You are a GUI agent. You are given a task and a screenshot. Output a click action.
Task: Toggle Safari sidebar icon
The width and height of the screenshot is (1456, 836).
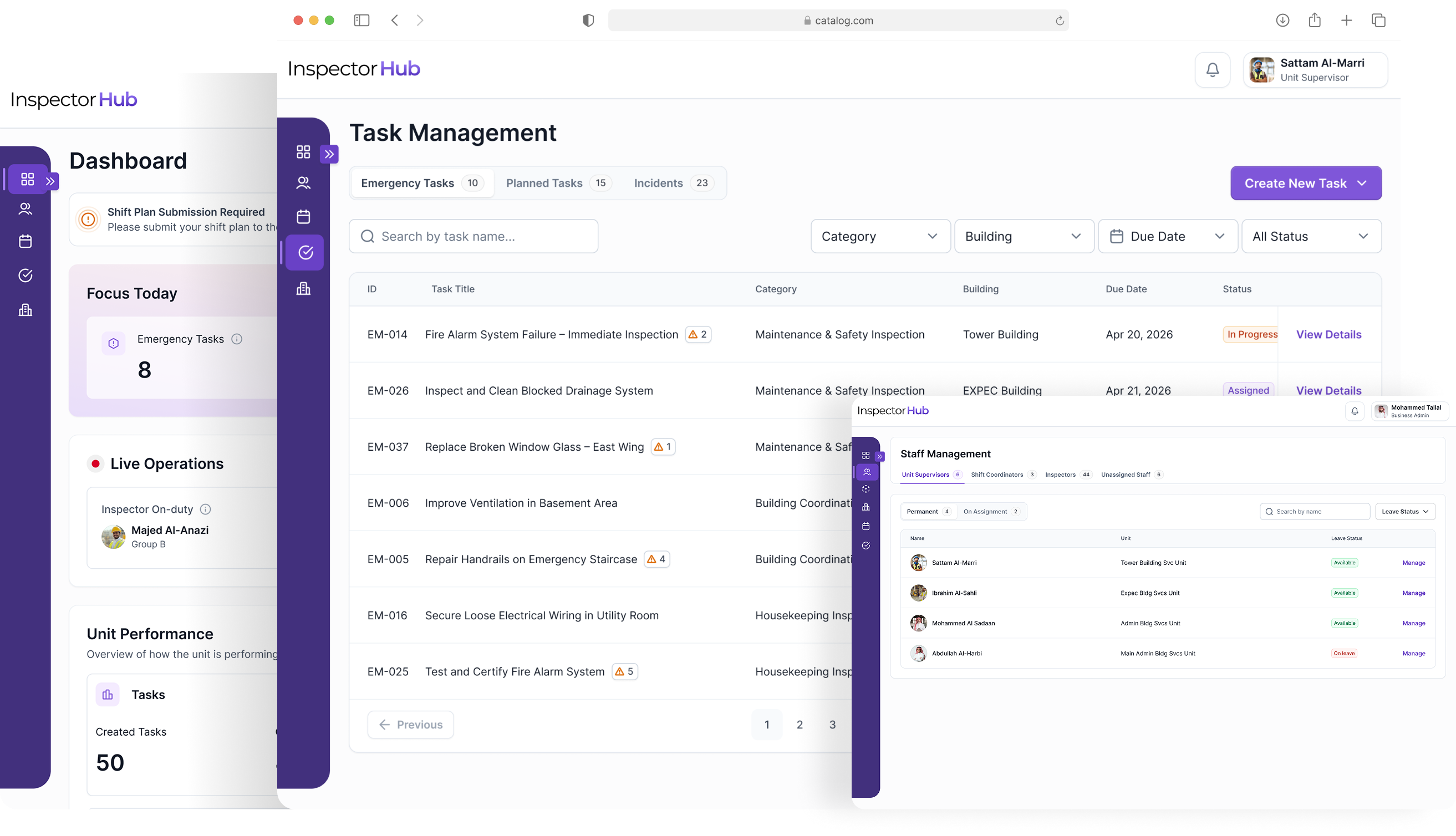[x=362, y=21]
